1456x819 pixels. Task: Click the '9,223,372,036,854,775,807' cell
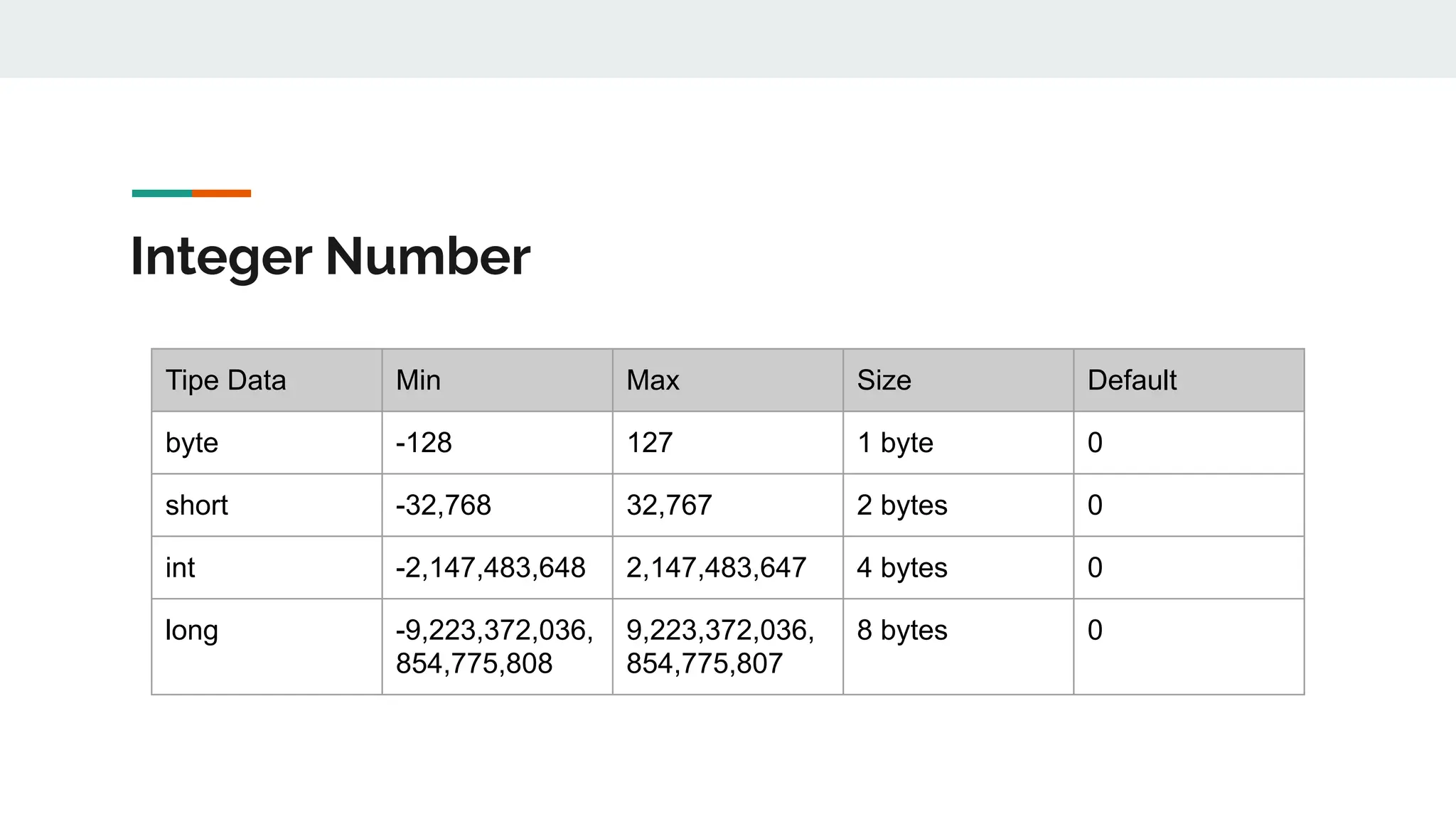(x=727, y=647)
